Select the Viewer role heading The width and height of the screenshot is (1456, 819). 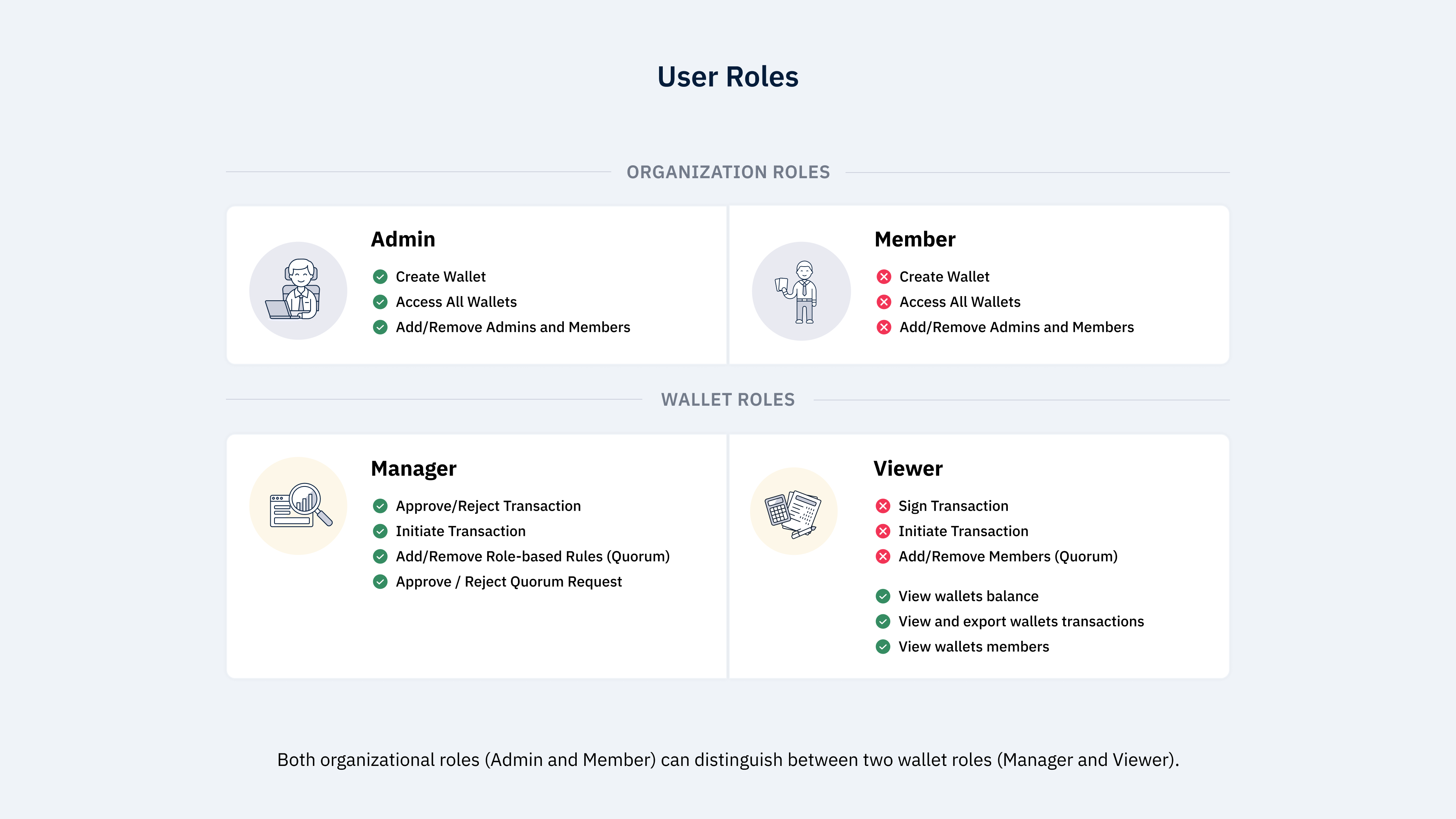point(908,469)
